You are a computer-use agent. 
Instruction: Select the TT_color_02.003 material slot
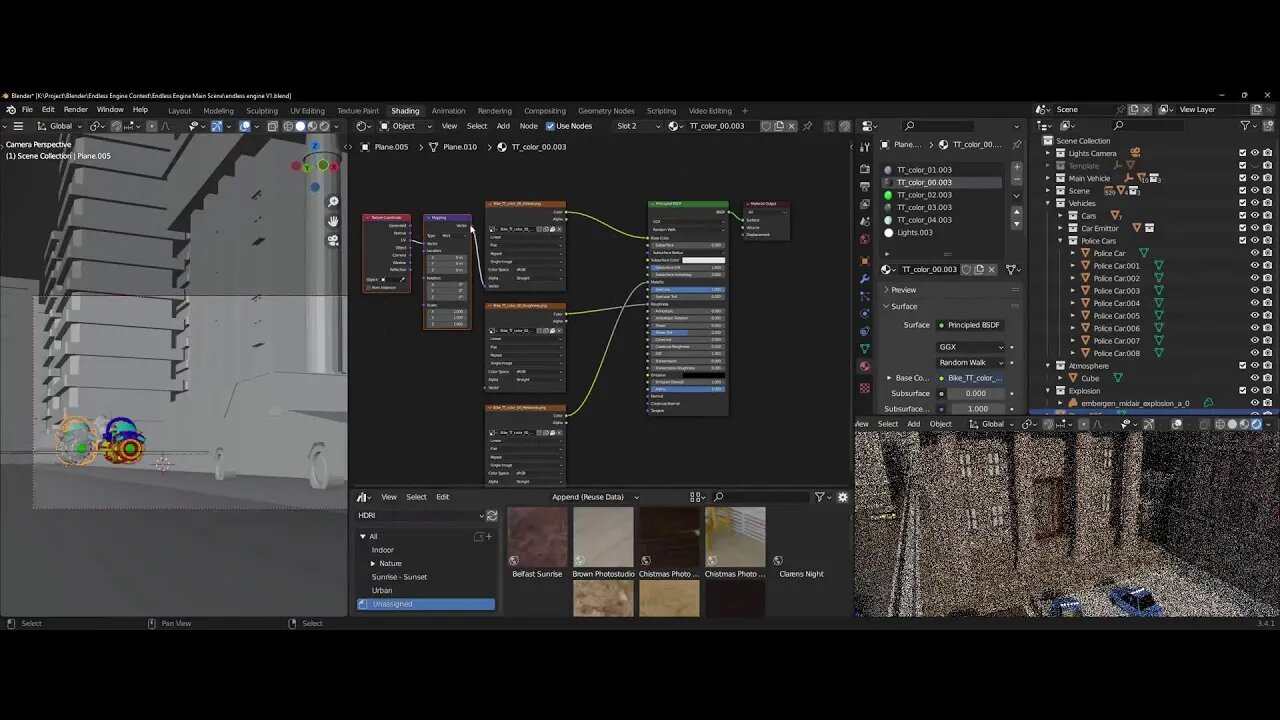pyautogui.click(x=942, y=195)
